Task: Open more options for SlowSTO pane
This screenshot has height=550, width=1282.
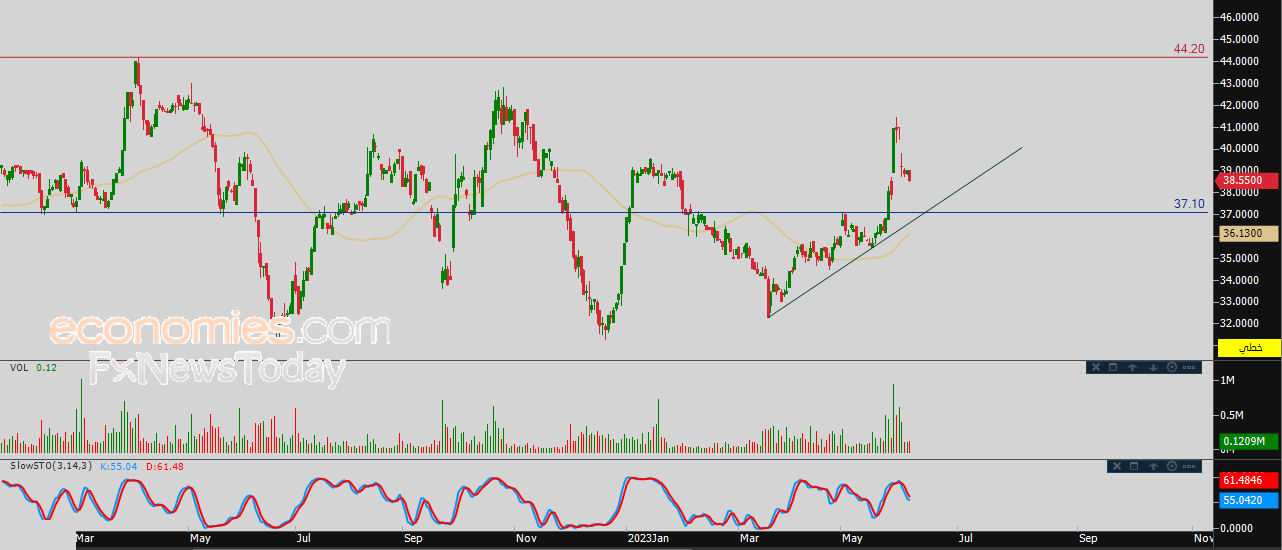Action: coord(1189,466)
